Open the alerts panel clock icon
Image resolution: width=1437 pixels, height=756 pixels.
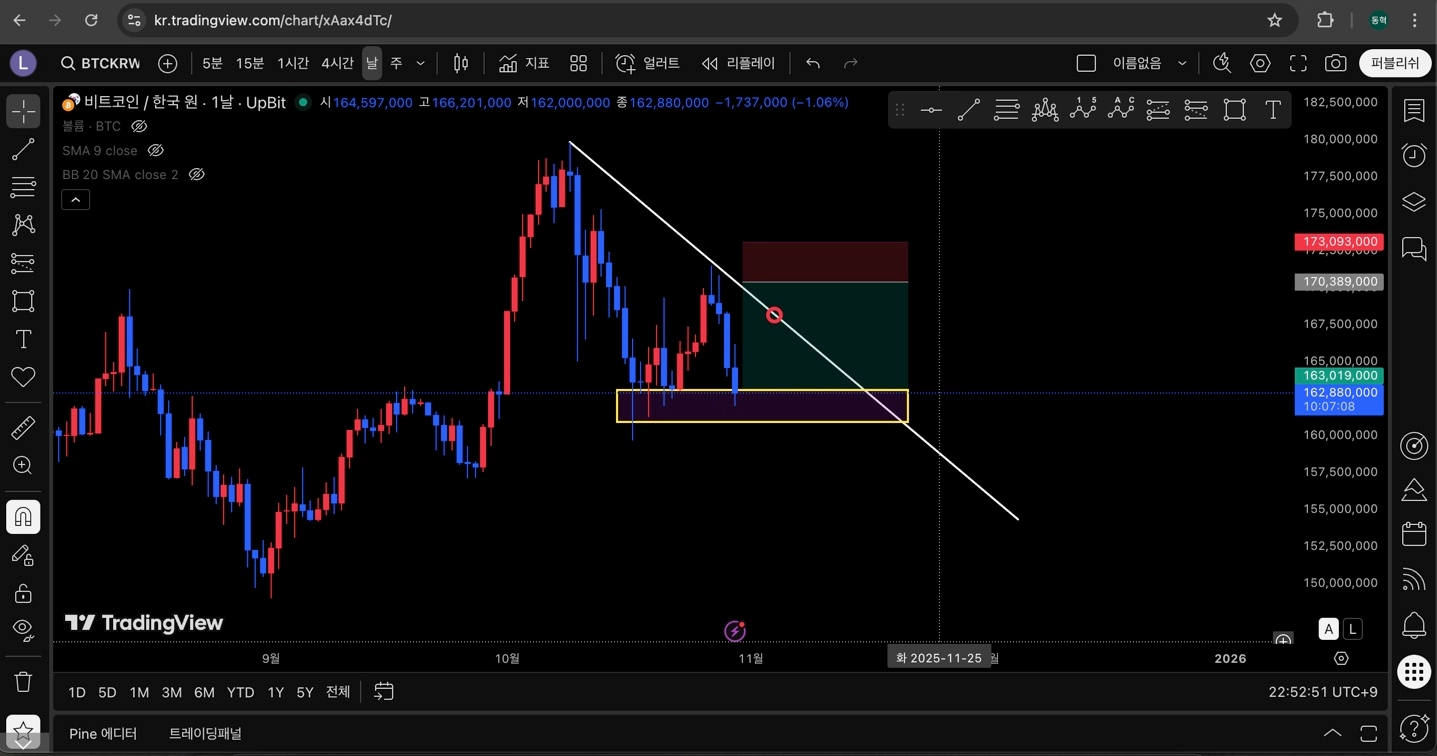click(1414, 155)
